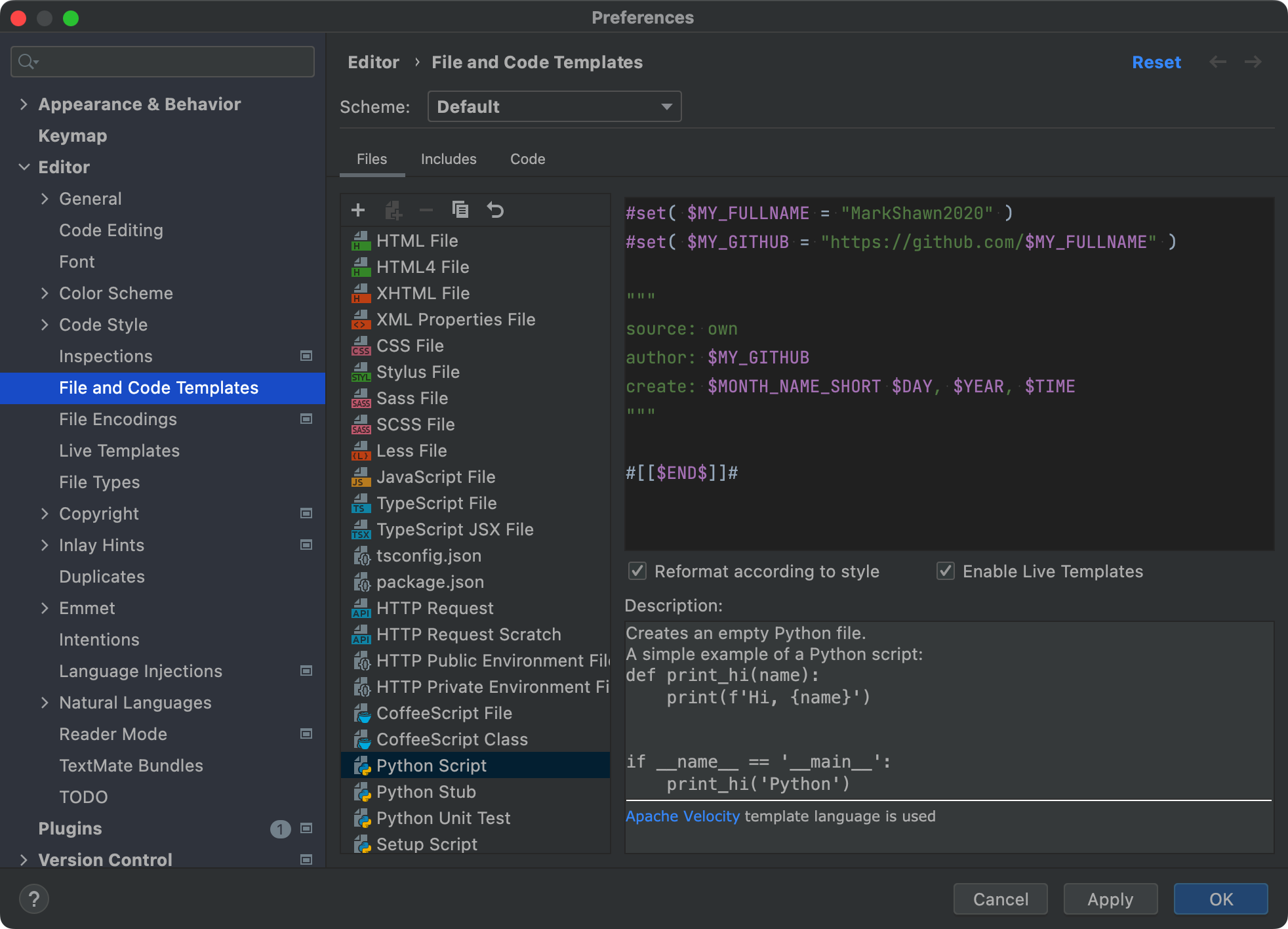The width and height of the screenshot is (1288, 929).
Task: Click the back navigation arrow icon
Action: 1218,62
